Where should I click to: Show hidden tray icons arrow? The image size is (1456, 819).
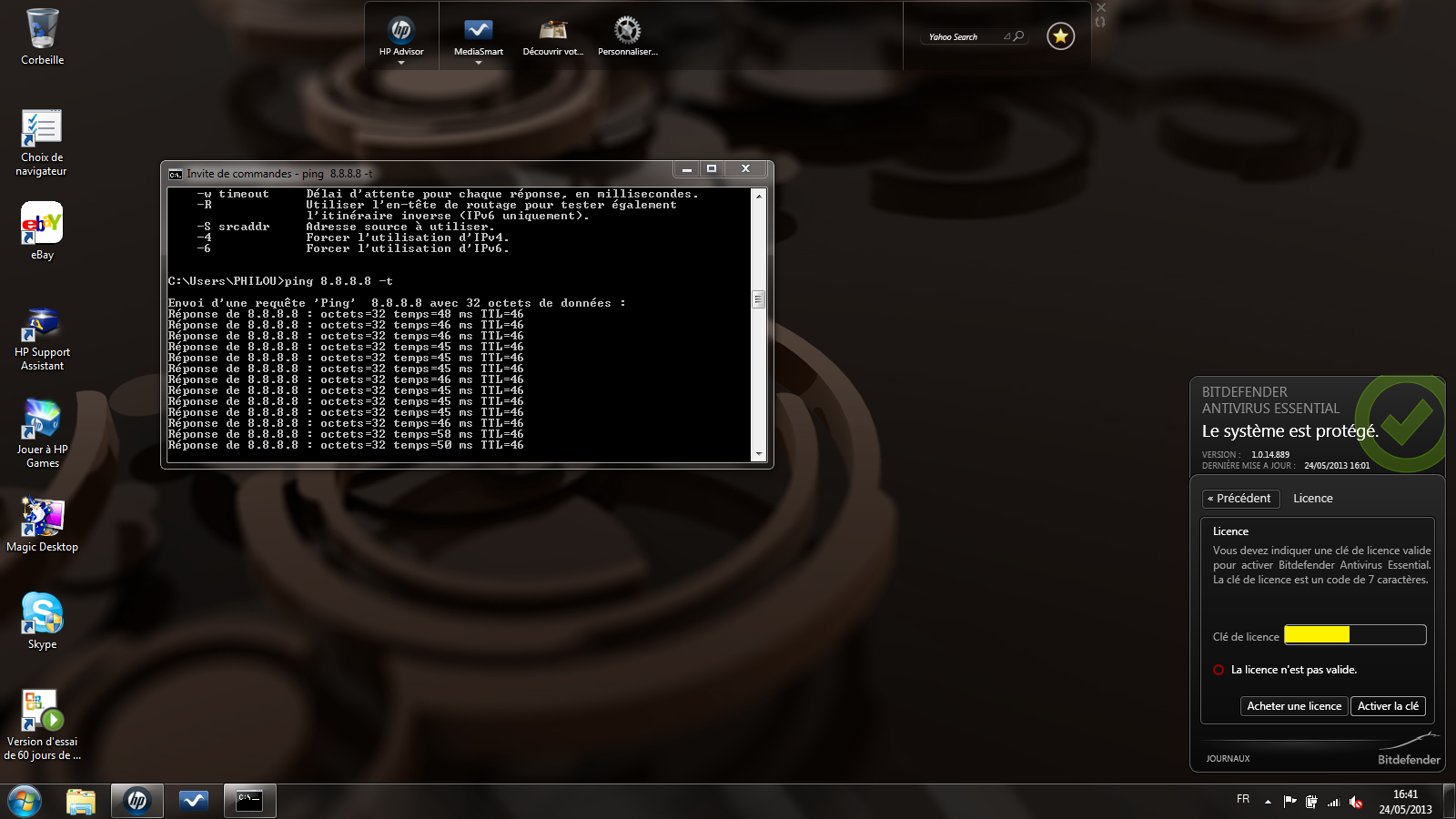(x=1268, y=802)
